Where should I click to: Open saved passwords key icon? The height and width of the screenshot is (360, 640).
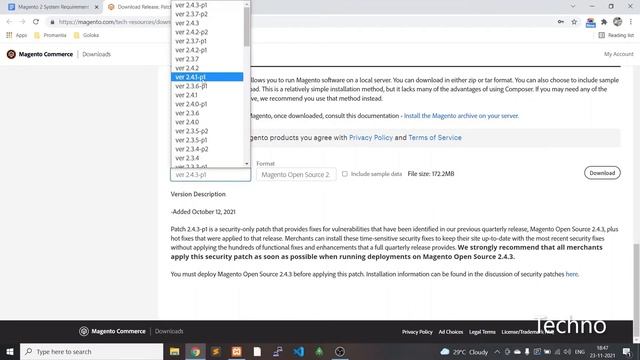pos(561,22)
